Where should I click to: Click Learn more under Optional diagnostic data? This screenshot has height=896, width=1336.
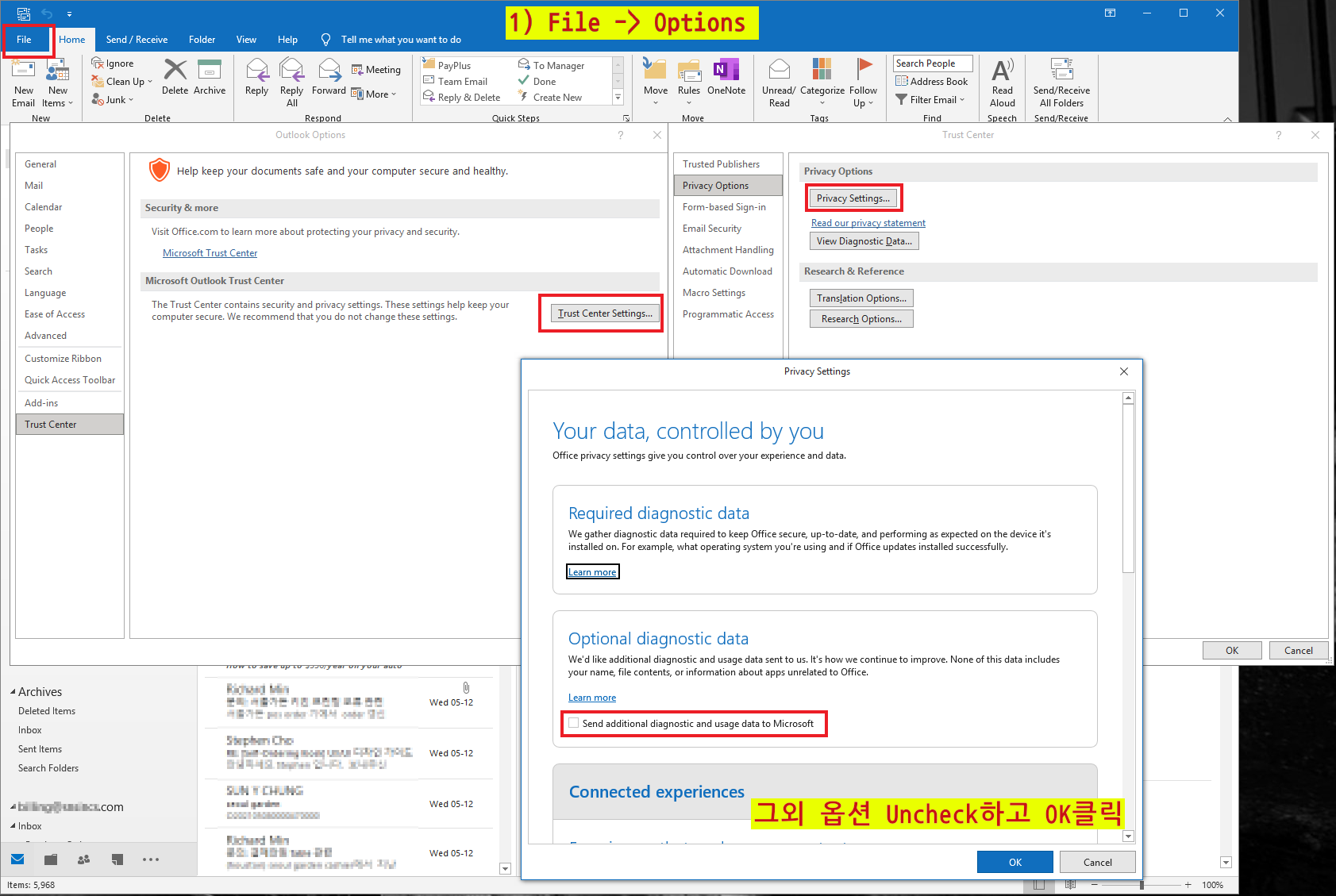point(592,698)
